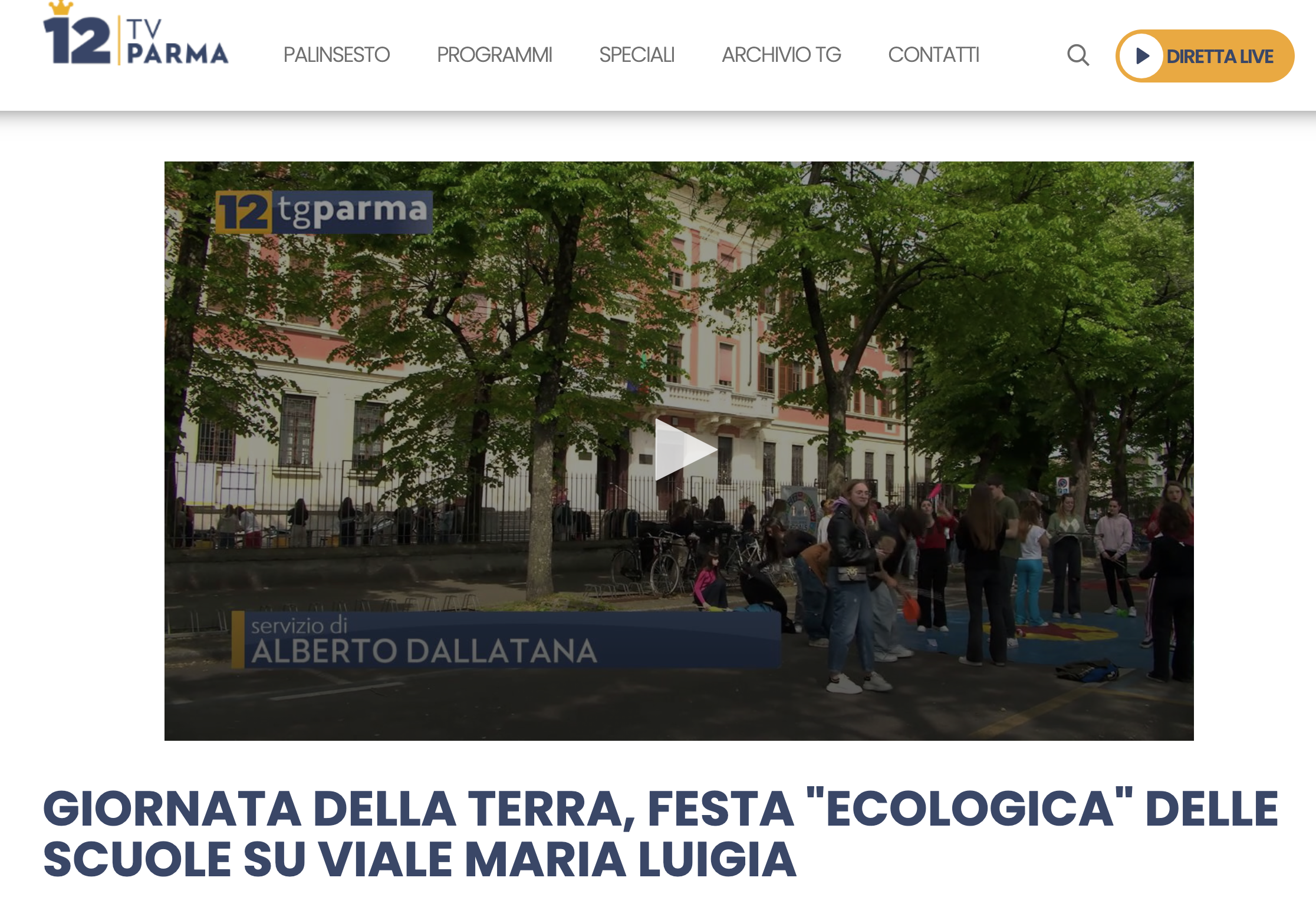1316x904 pixels.
Task: Click the DIRETTA LIVE label text
Action: [x=1220, y=57]
